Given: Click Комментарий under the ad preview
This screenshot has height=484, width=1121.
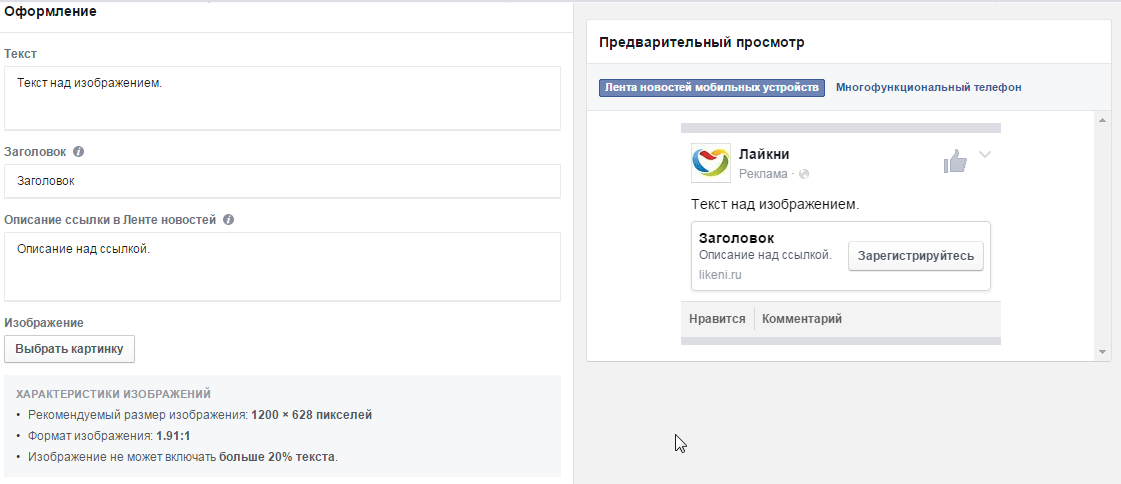Looking at the screenshot, I should tap(802, 319).
